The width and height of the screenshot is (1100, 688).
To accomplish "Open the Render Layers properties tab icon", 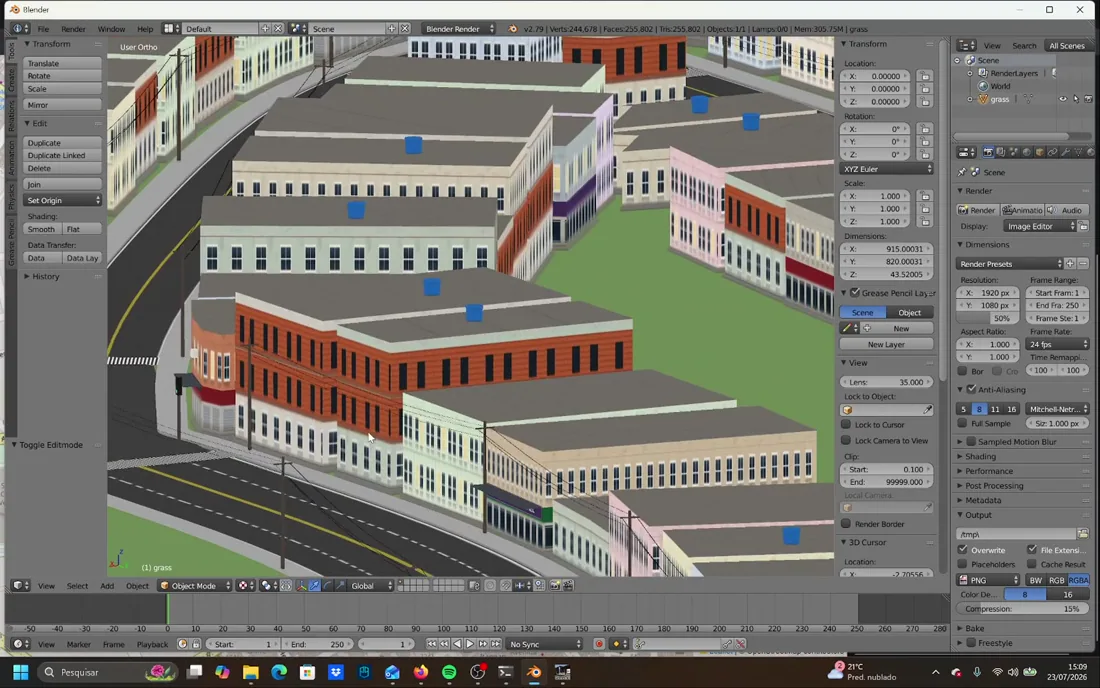I will [x=1000, y=152].
